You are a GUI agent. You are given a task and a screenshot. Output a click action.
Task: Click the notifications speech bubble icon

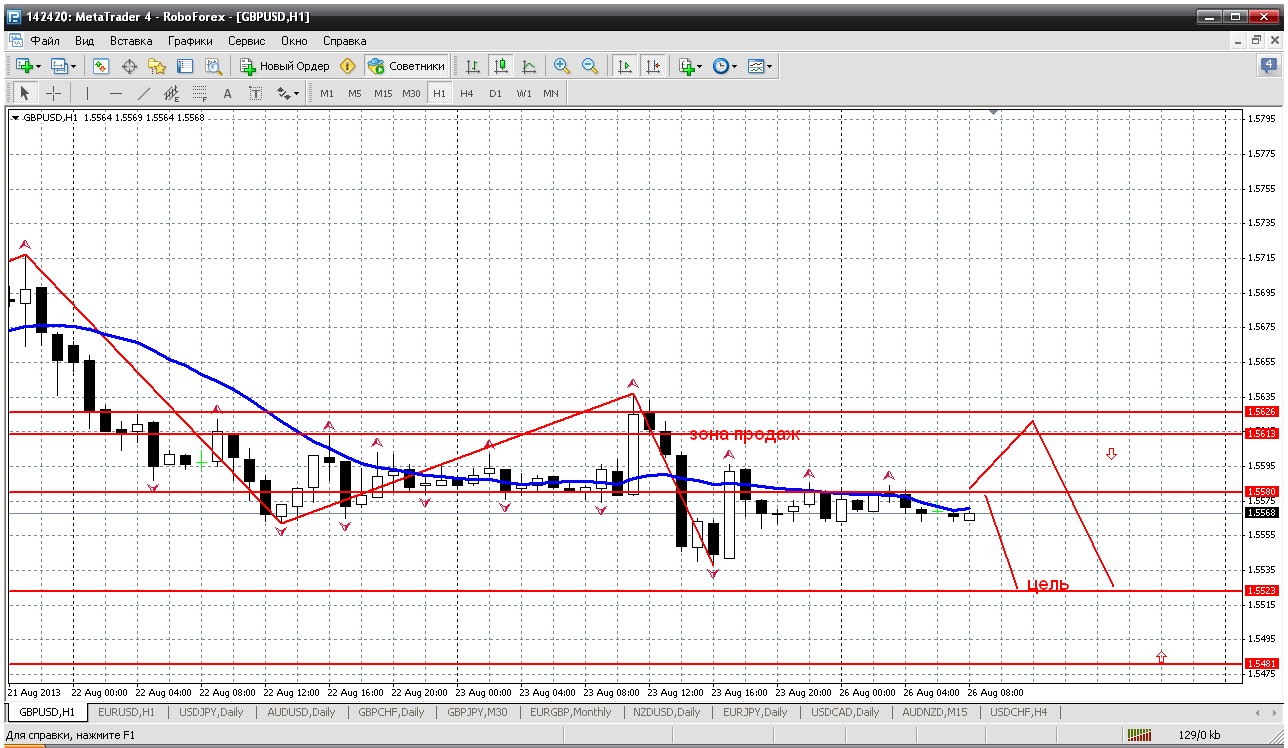[x=1269, y=66]
